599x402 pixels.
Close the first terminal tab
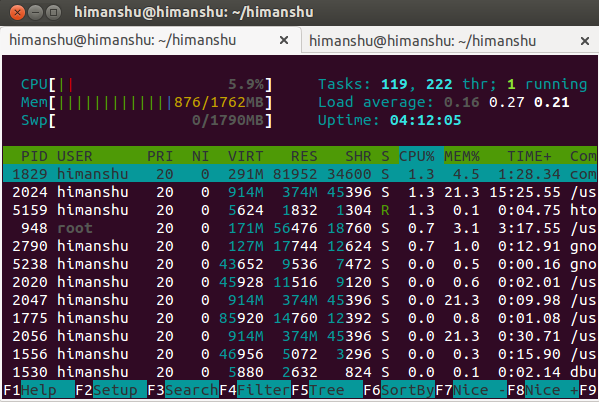[x=283, y=40]
